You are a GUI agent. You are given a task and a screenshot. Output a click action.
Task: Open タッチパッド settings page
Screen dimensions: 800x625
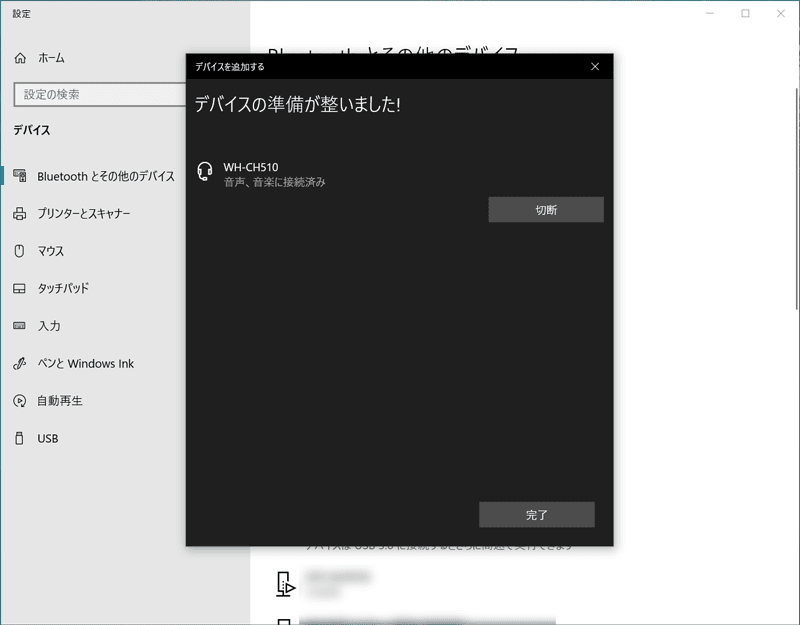(x=63, y=288)
